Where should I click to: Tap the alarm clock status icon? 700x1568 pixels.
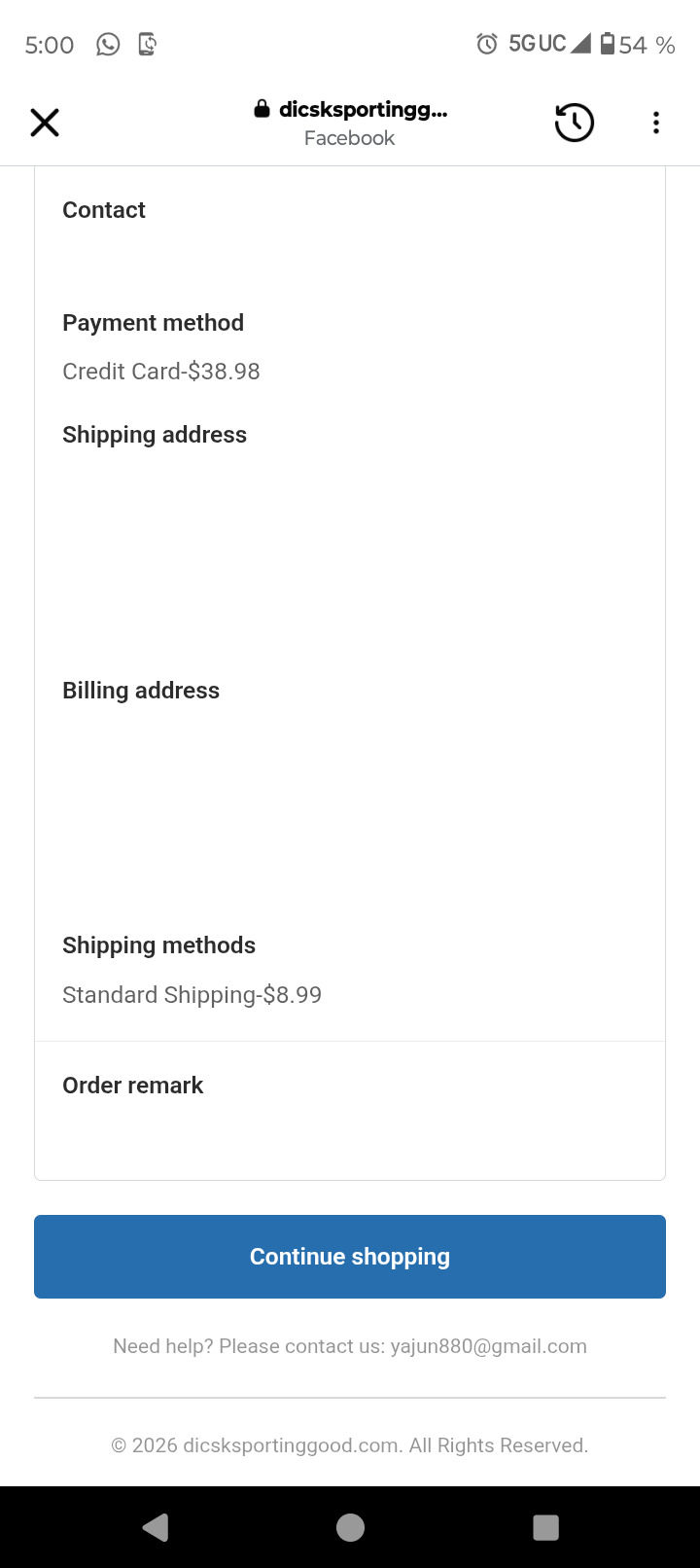coord(486,44)
